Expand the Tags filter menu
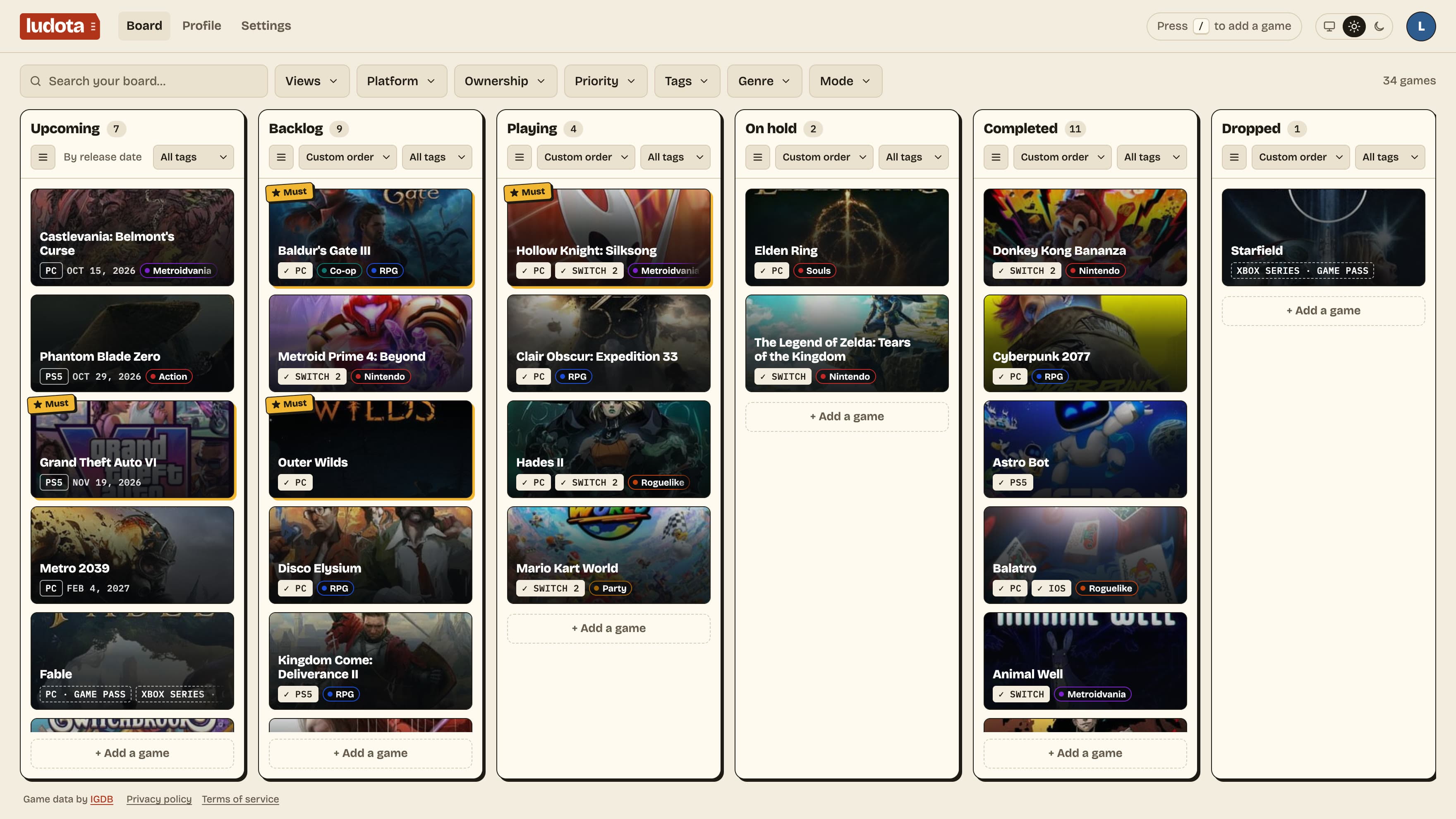Screen dimensions: 1456x819 coord(687,81)
